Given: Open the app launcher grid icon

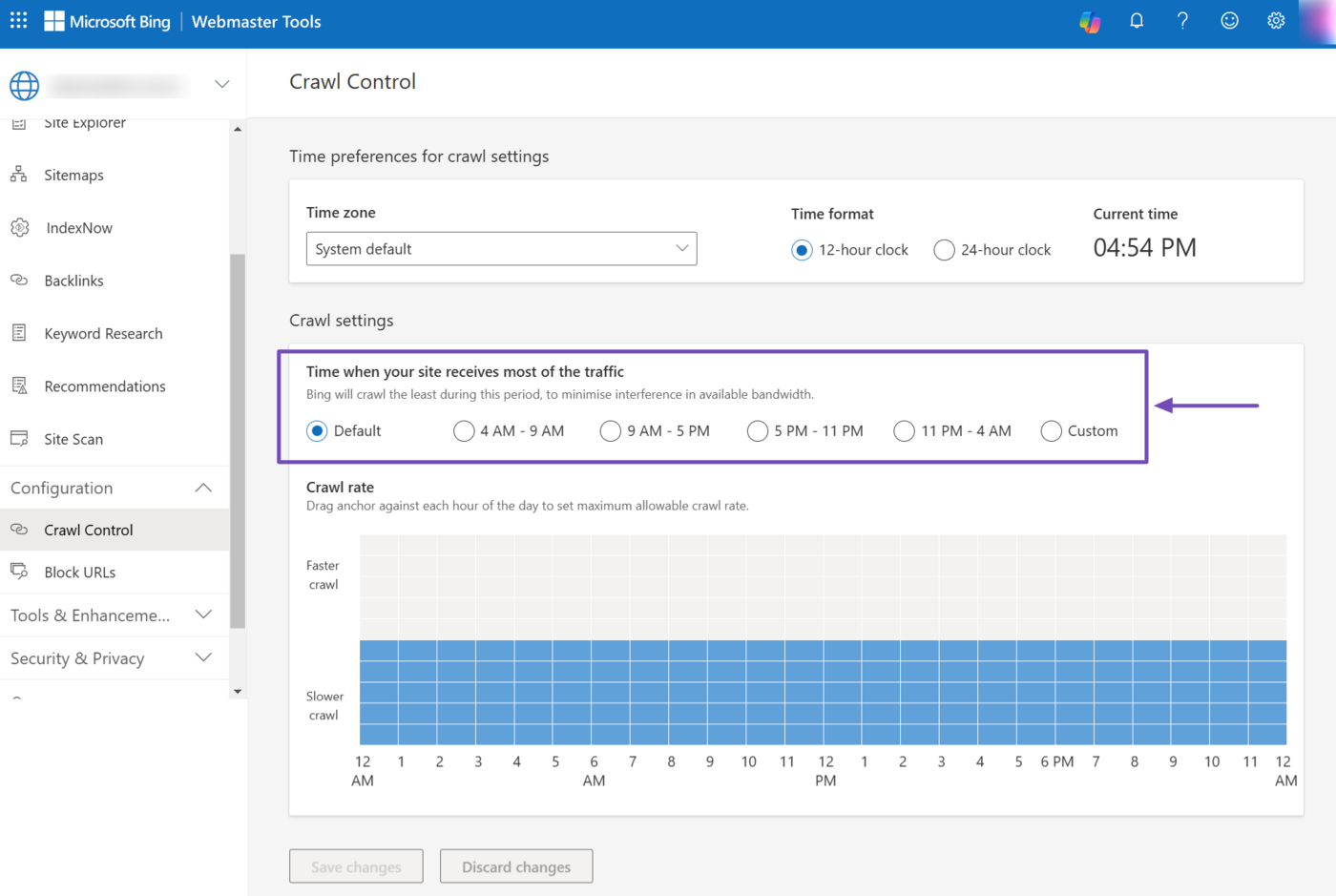Looking at the screenshot, I should pyautogui.click(x=18, y=20).
